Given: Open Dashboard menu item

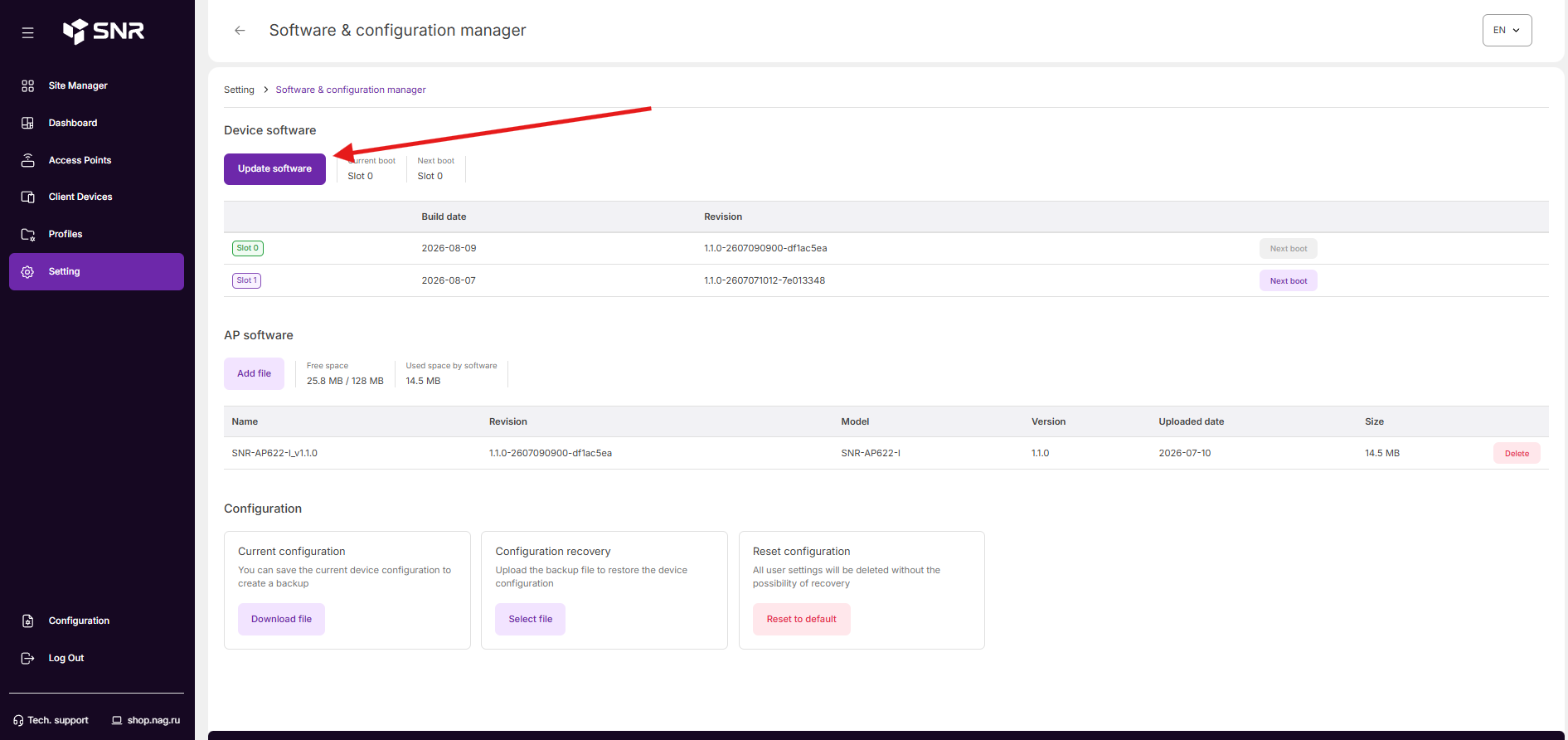Looking at the screenshot, I should click(96, 123).
